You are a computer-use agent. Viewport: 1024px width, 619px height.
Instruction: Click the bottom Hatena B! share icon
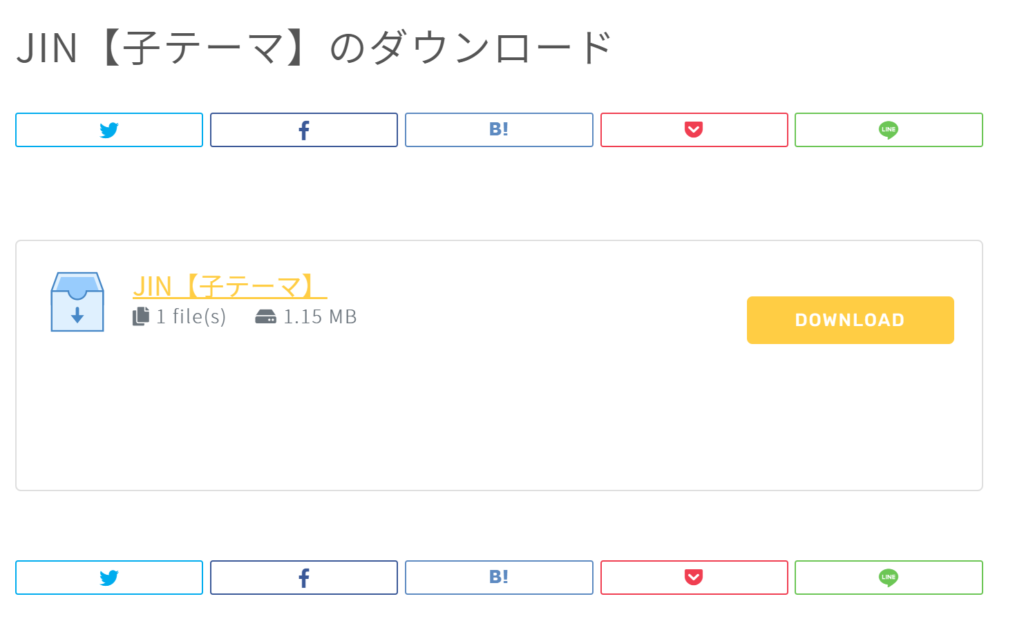(x=499, y=577)
